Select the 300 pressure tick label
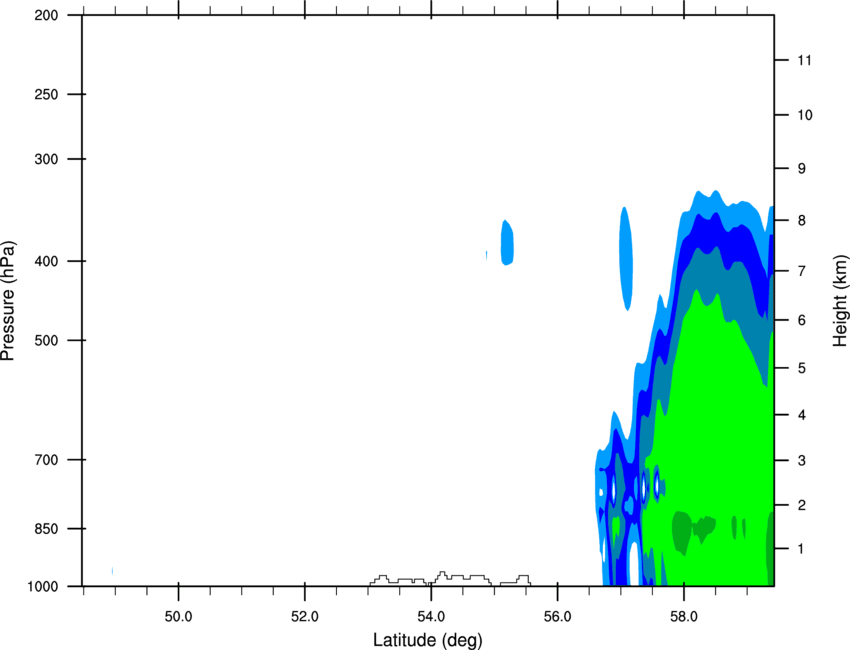Screen dimensions: 850x650 [x=46, y=159]
